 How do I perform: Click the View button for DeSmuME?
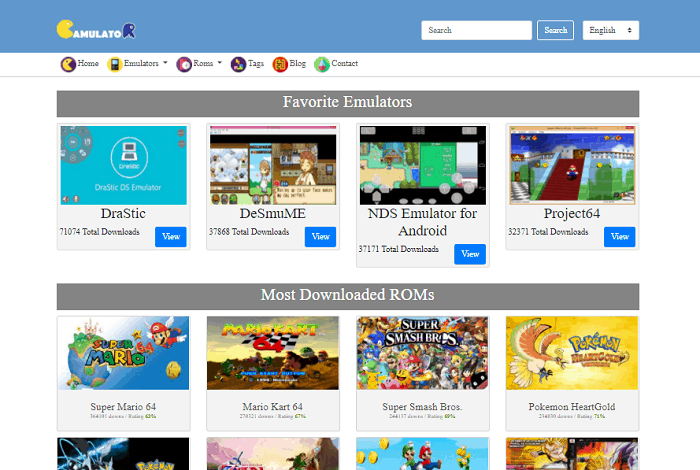point(321,237)
